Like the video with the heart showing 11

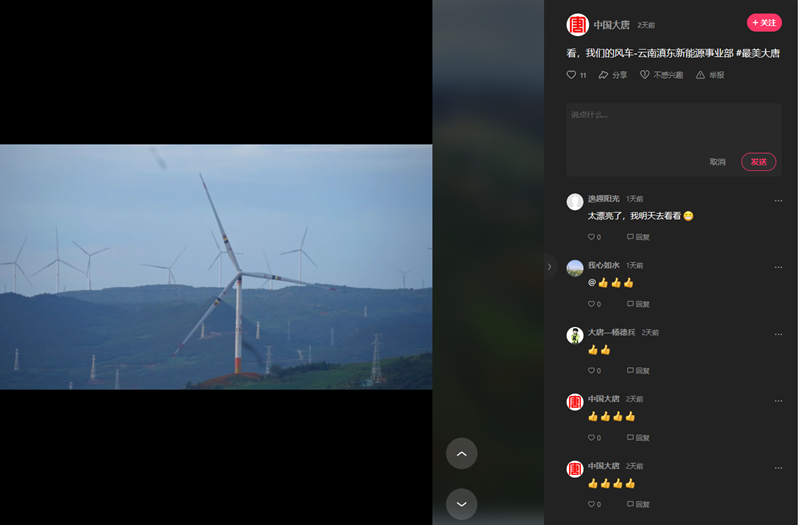(x=572, y=75)
